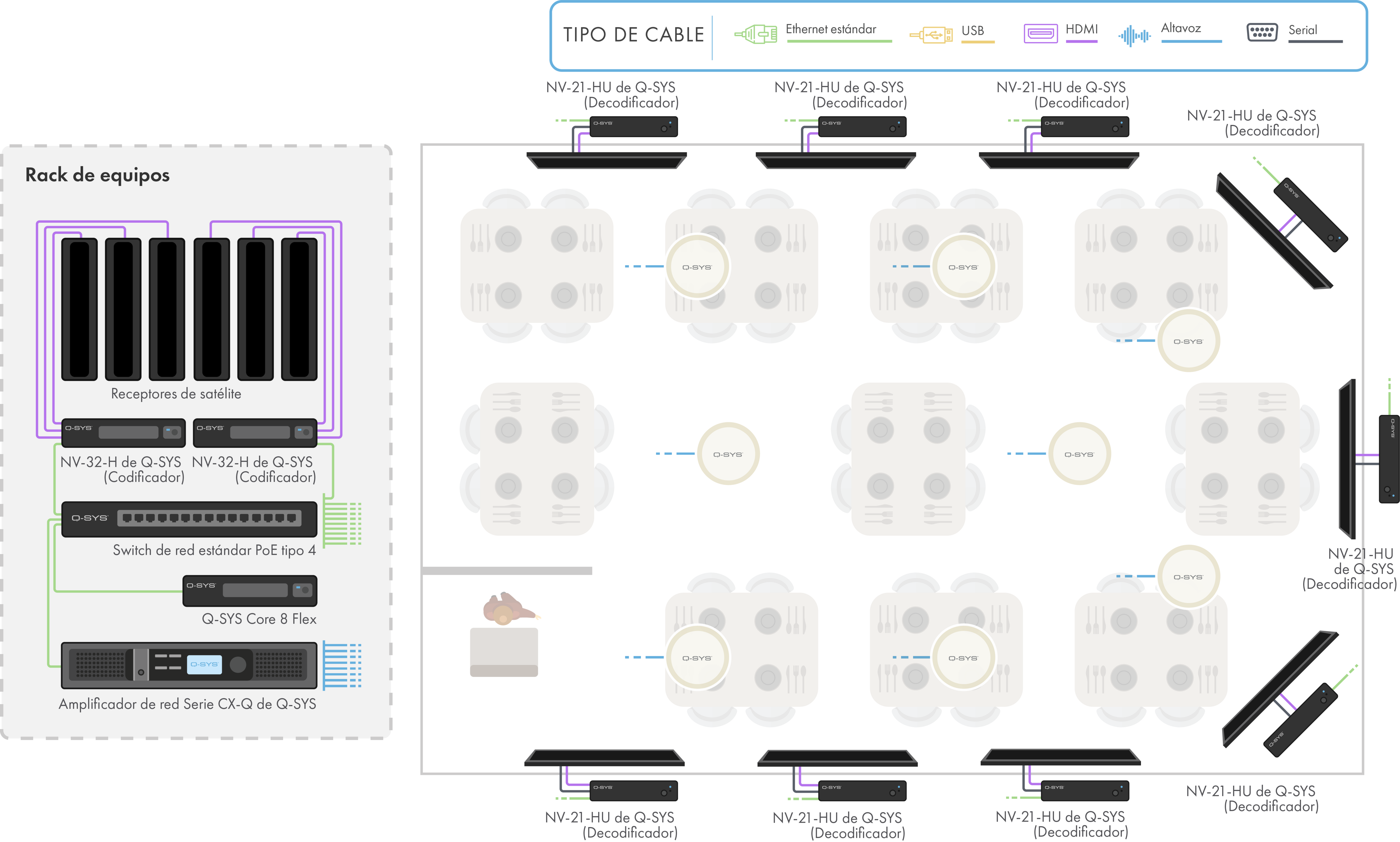The image size is (1400, 842).
Task: Select the PoE network switch device
Action: tap(189, 518)
